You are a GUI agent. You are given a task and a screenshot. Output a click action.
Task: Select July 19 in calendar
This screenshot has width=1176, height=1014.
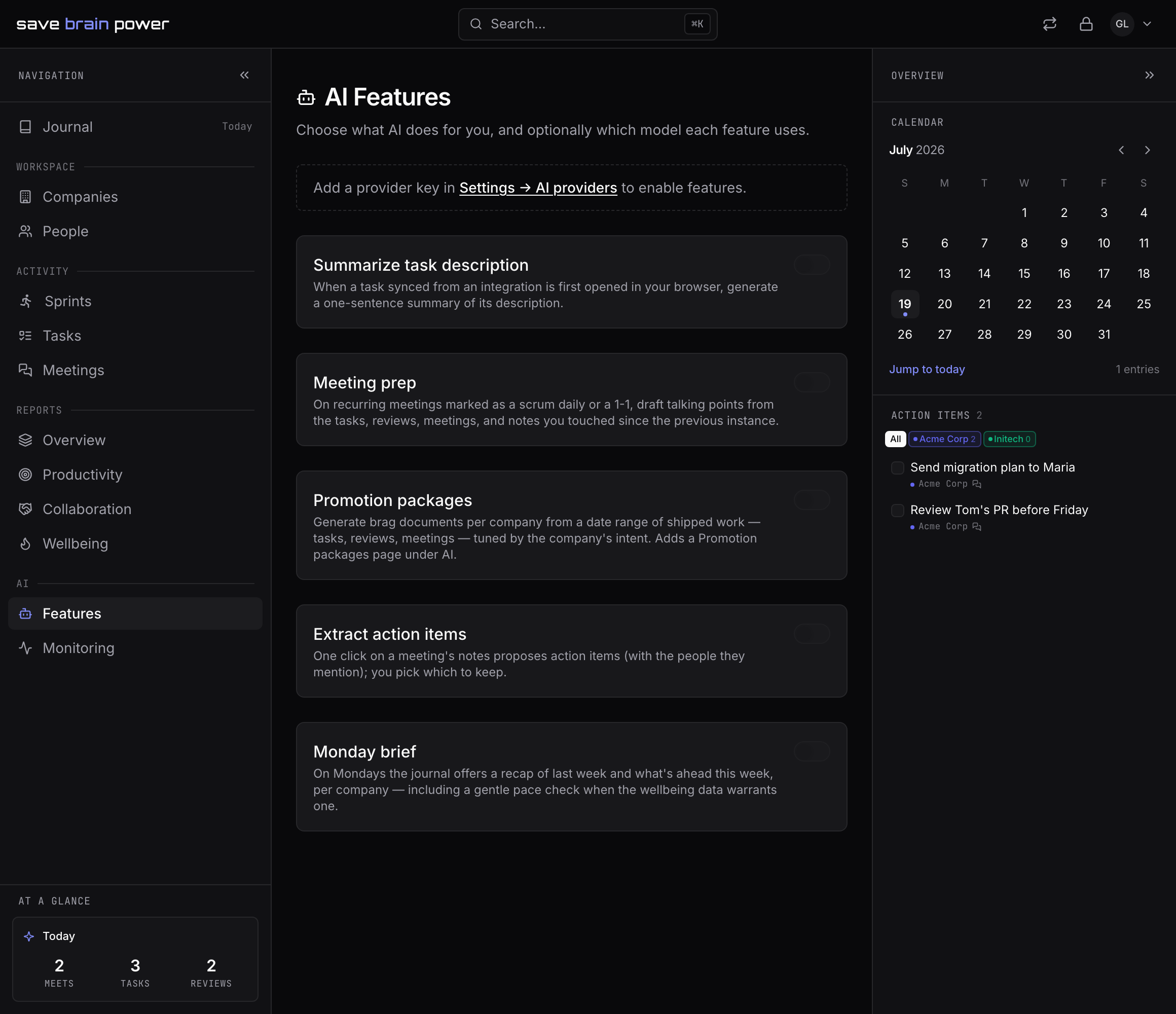point(905,304)
